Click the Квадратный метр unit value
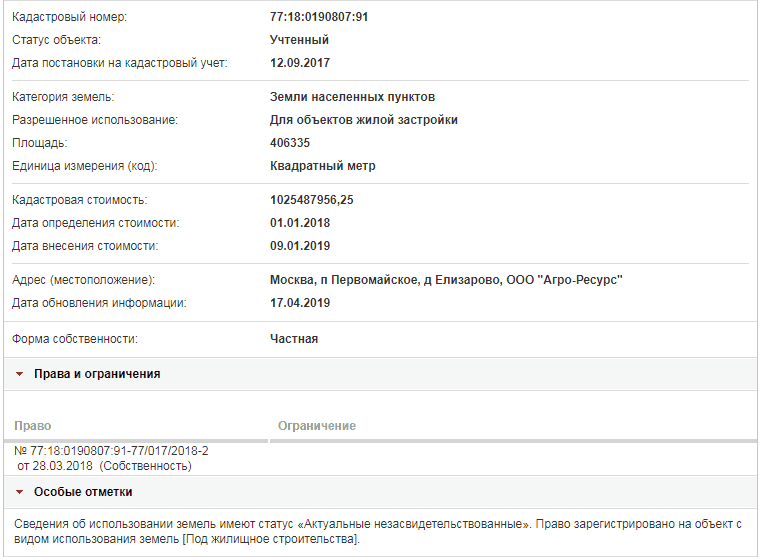760x557 pixels. click(322, 166)
